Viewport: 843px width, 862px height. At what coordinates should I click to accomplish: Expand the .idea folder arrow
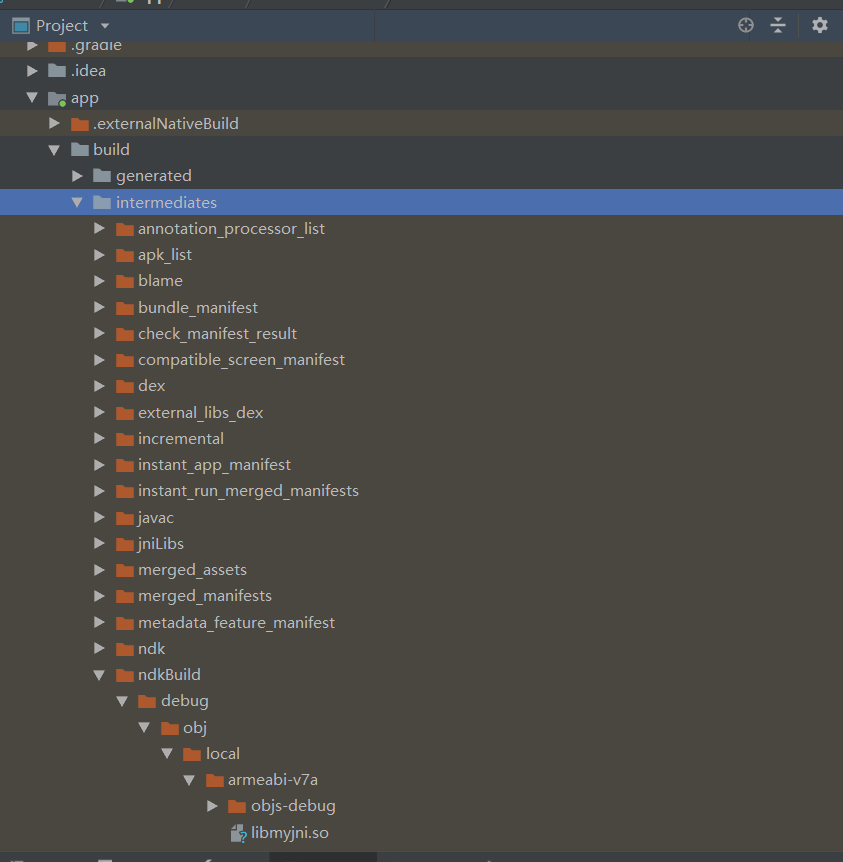pos(32,71)
